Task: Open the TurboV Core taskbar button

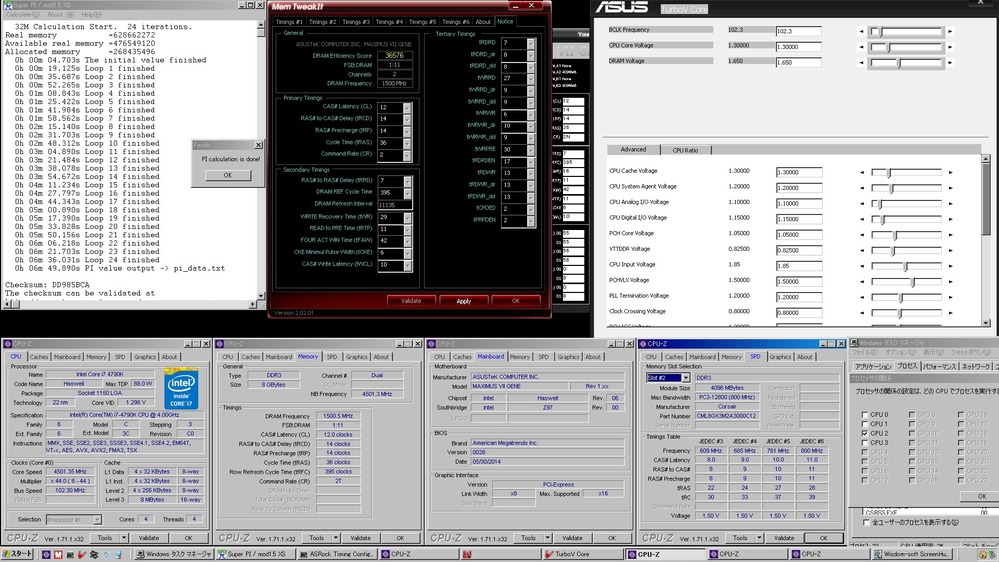Action: 581,554
